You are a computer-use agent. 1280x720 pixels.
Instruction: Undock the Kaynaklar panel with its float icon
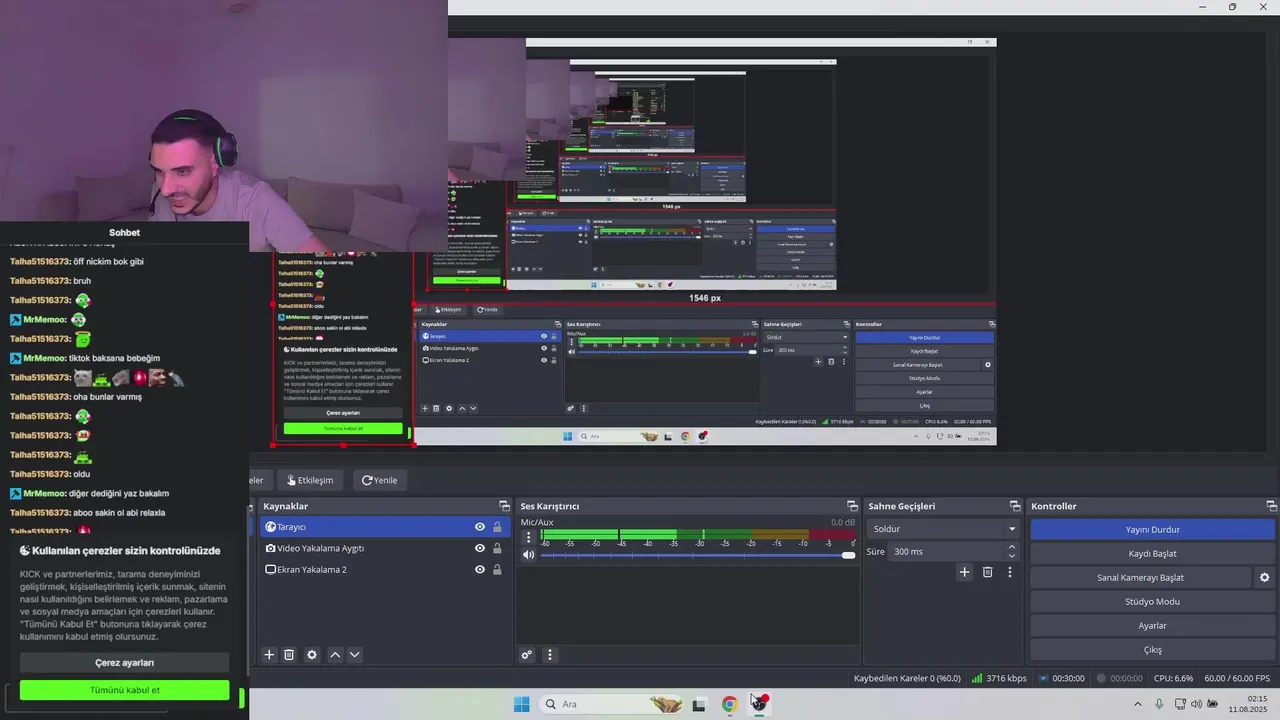(504, 506)
